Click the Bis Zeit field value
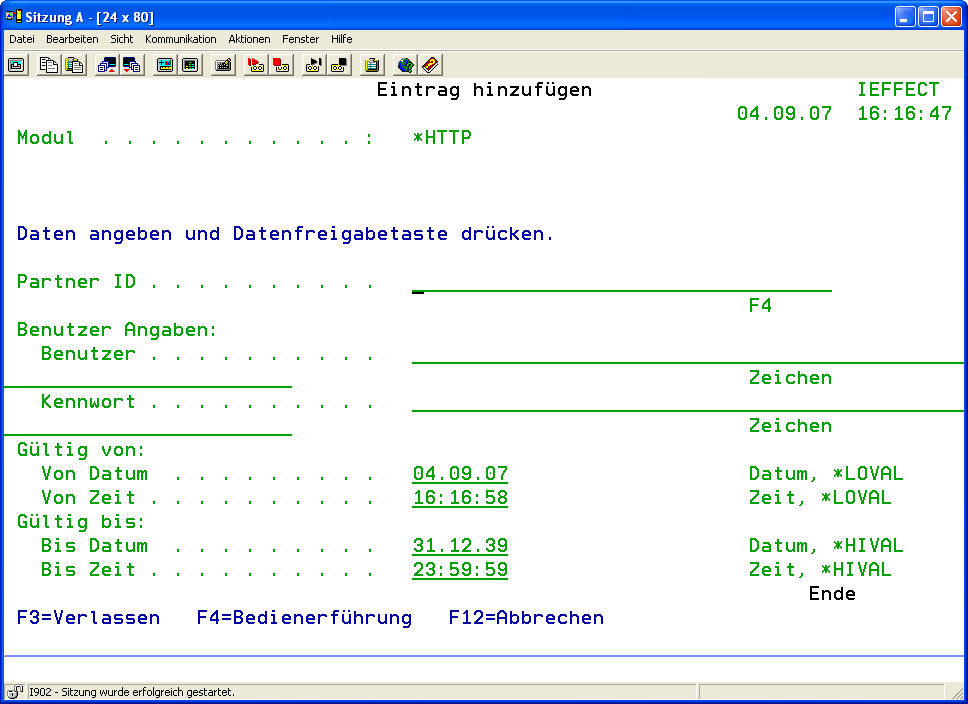Image resolution: width=968 pixels, height=704 pixels. coord(460,570)
